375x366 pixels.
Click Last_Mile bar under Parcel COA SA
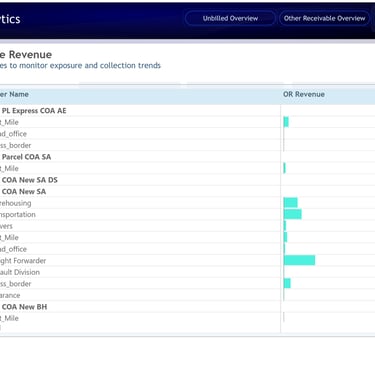click(x=285, y=168)
